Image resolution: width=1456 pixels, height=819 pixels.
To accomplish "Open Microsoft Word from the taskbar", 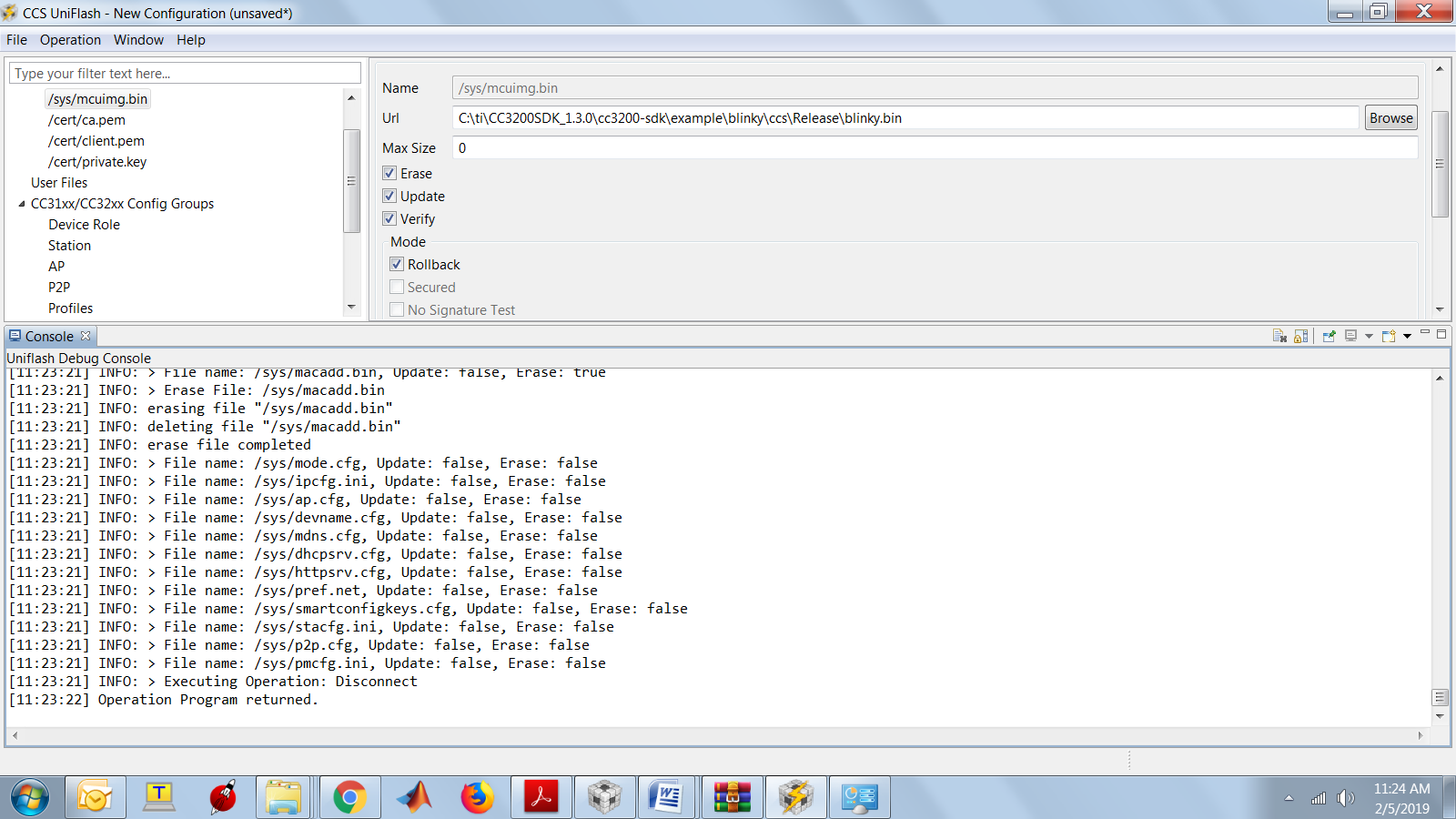I will (668, 798).
